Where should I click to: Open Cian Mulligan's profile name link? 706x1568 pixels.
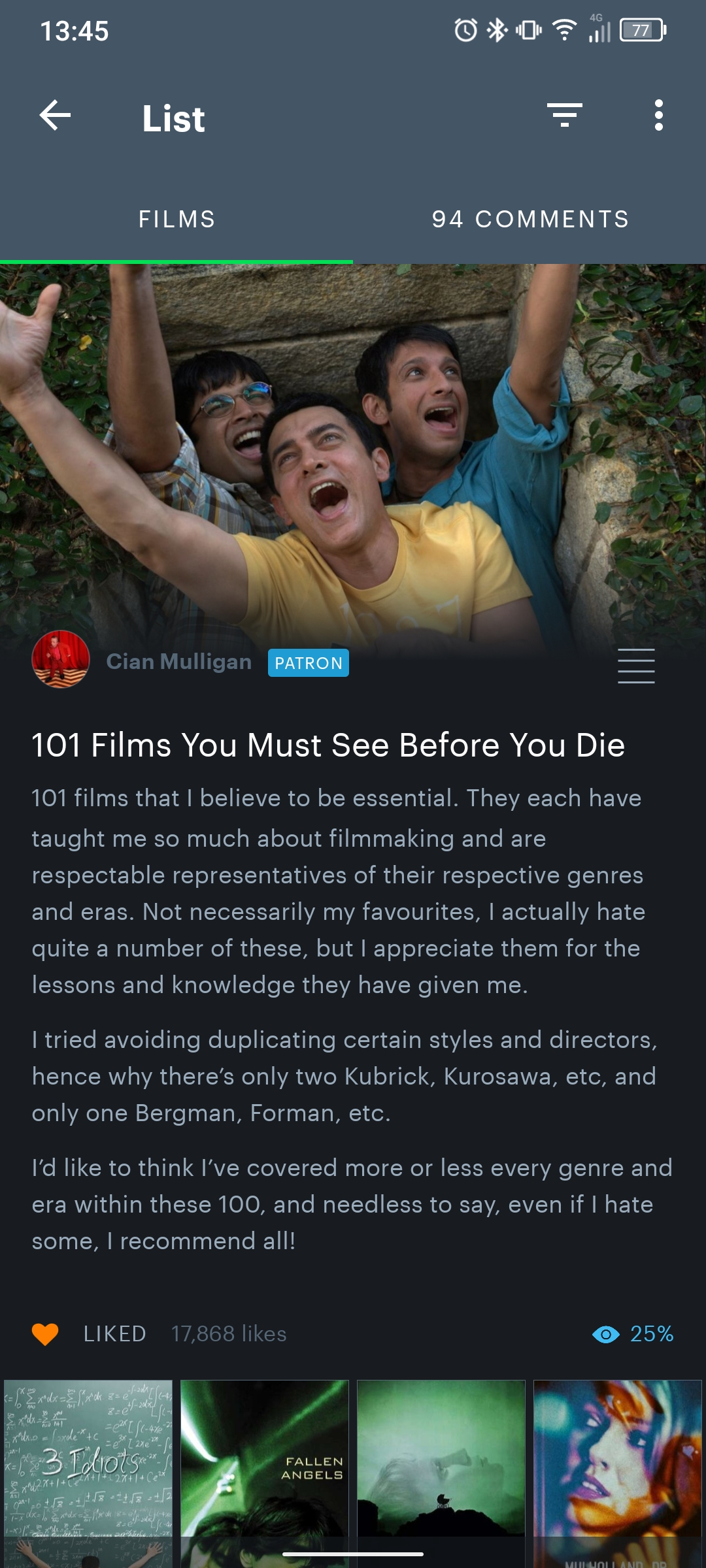[x=179, y=661]
